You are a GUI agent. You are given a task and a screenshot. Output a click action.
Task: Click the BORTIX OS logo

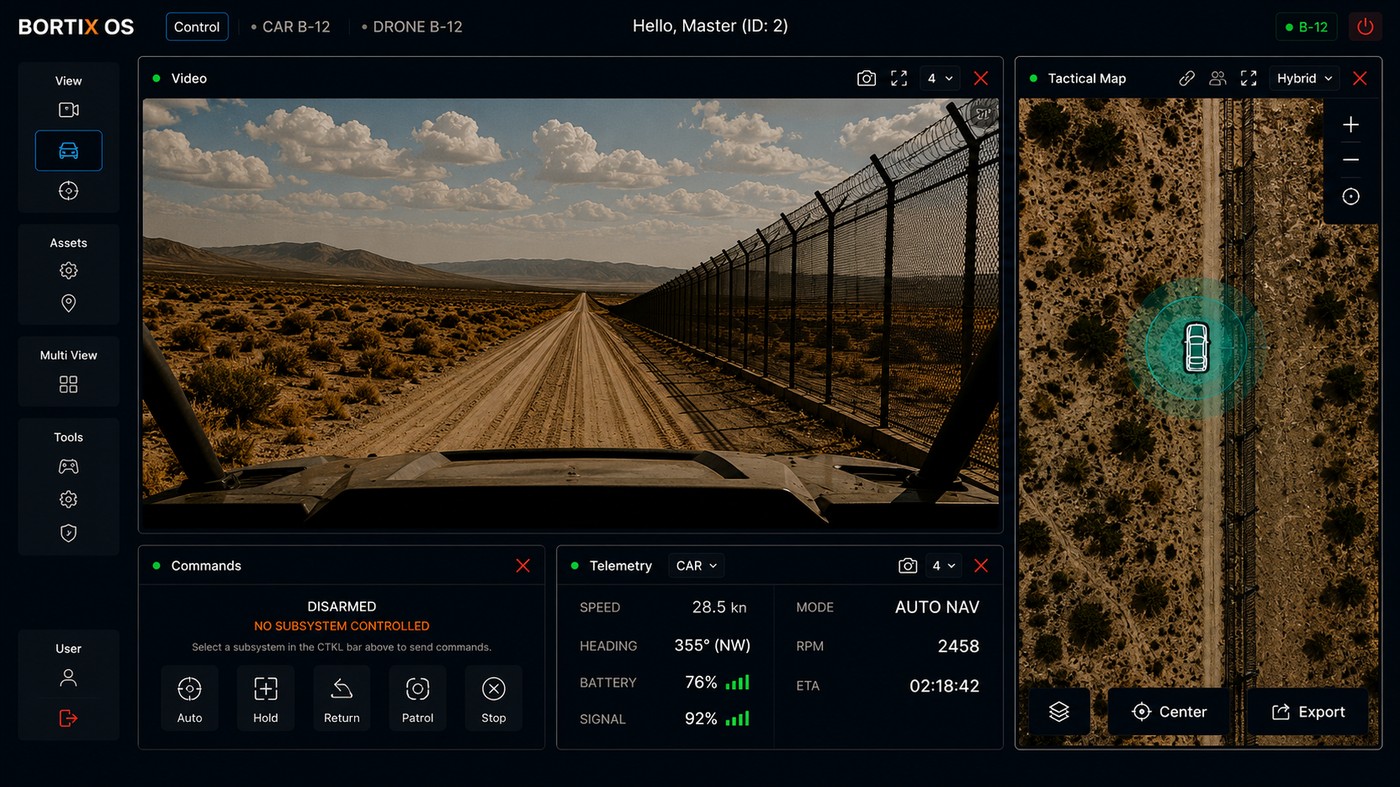tap(76, 27)
